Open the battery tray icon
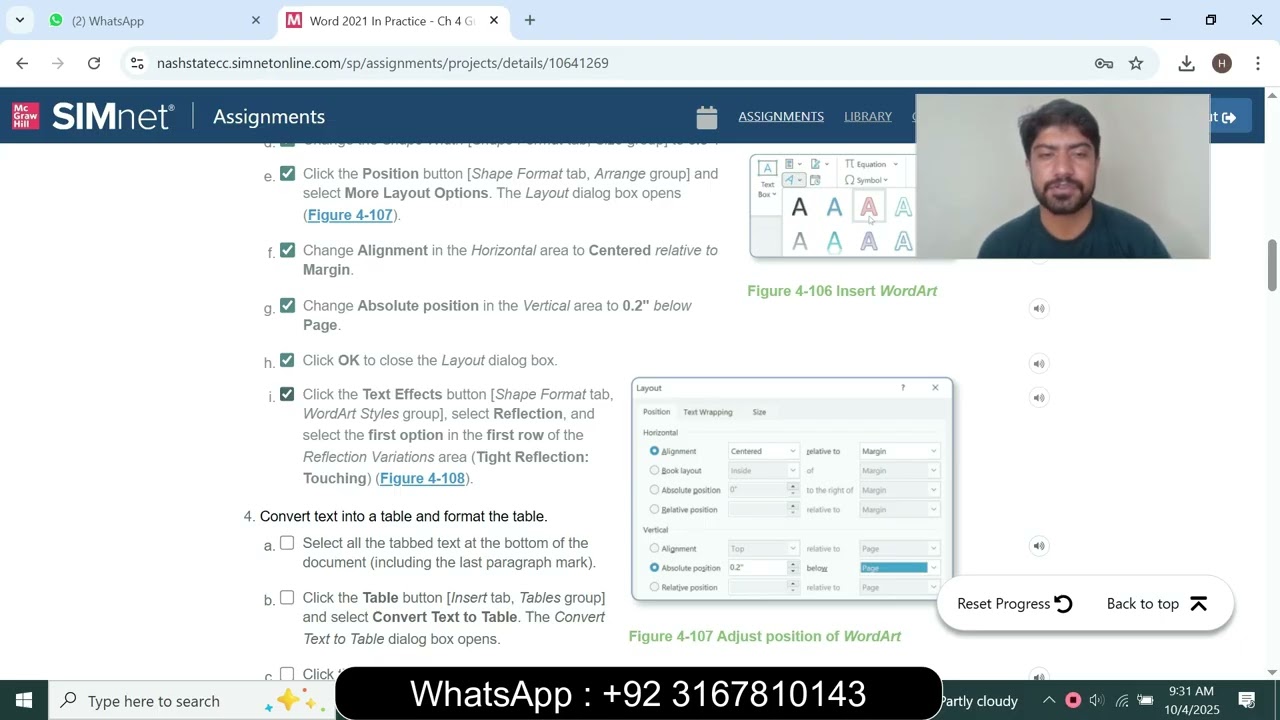 tap(1145, 701)
